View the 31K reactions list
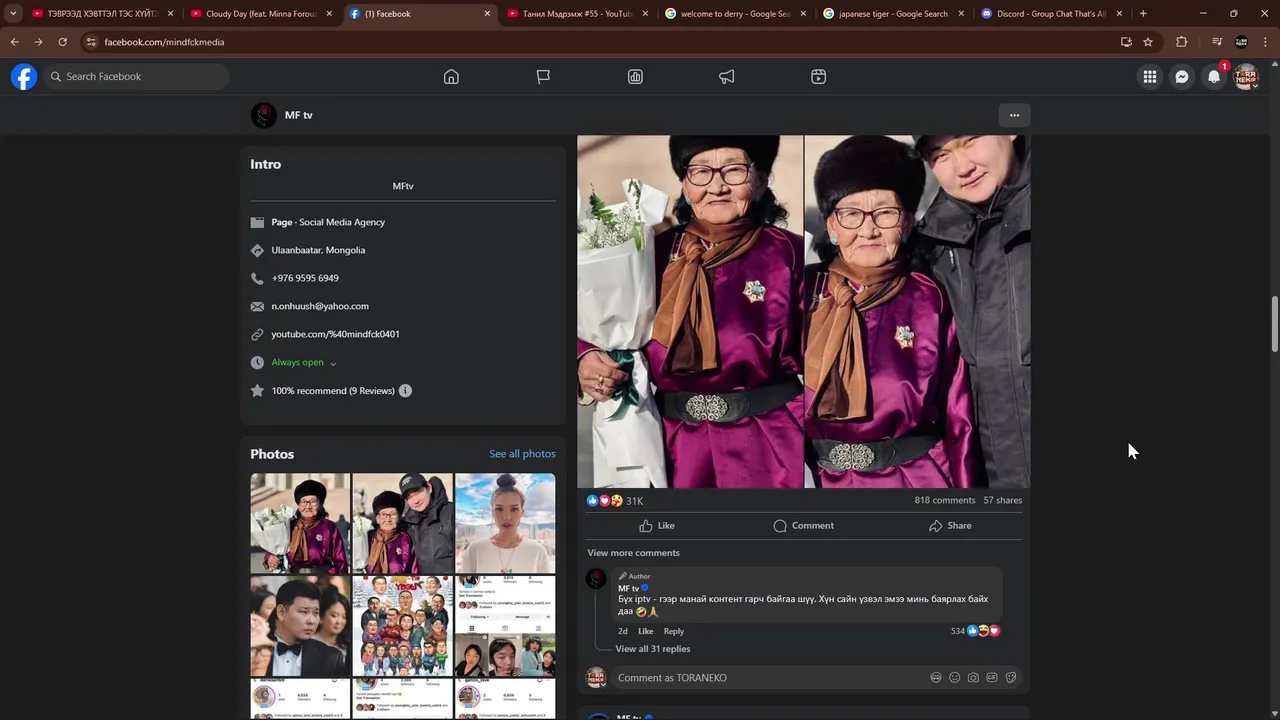This screenshot has width=1280, height=720. [x=614, y=501]
